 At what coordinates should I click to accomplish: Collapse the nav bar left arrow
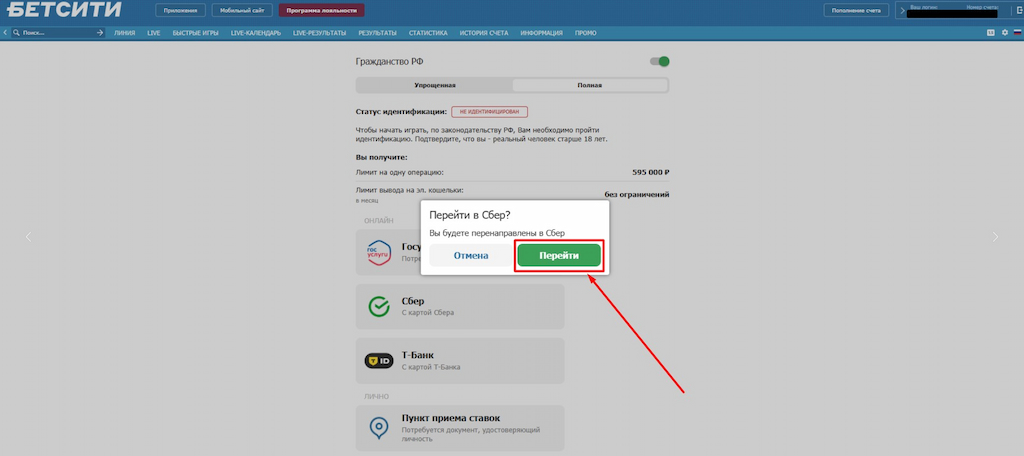pos(5,32)
